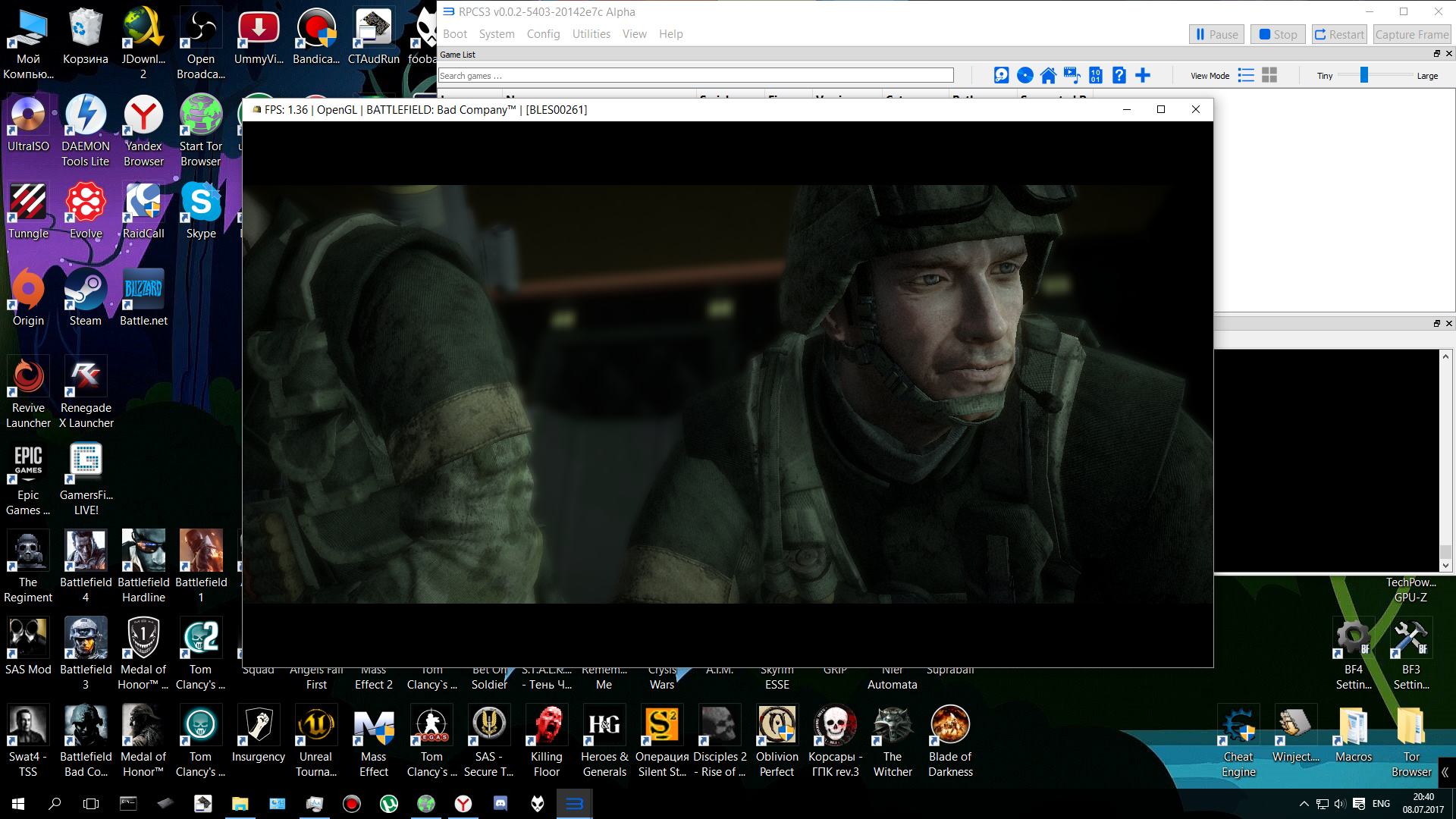Open the Utilities menu
The image size is (1456, 819).
(x=591, y=34)
